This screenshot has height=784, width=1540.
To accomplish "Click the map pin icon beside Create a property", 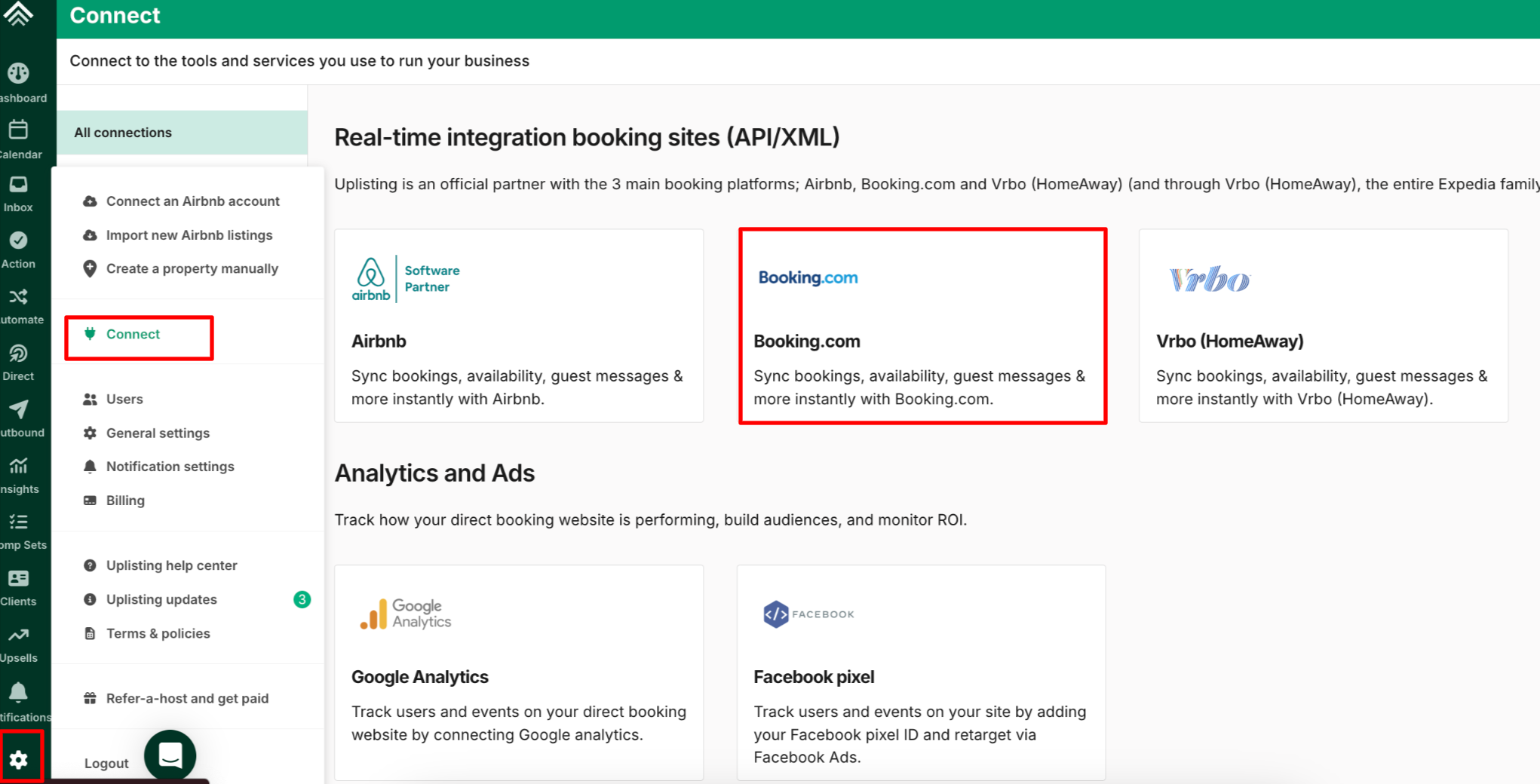I will click(90, 269).
